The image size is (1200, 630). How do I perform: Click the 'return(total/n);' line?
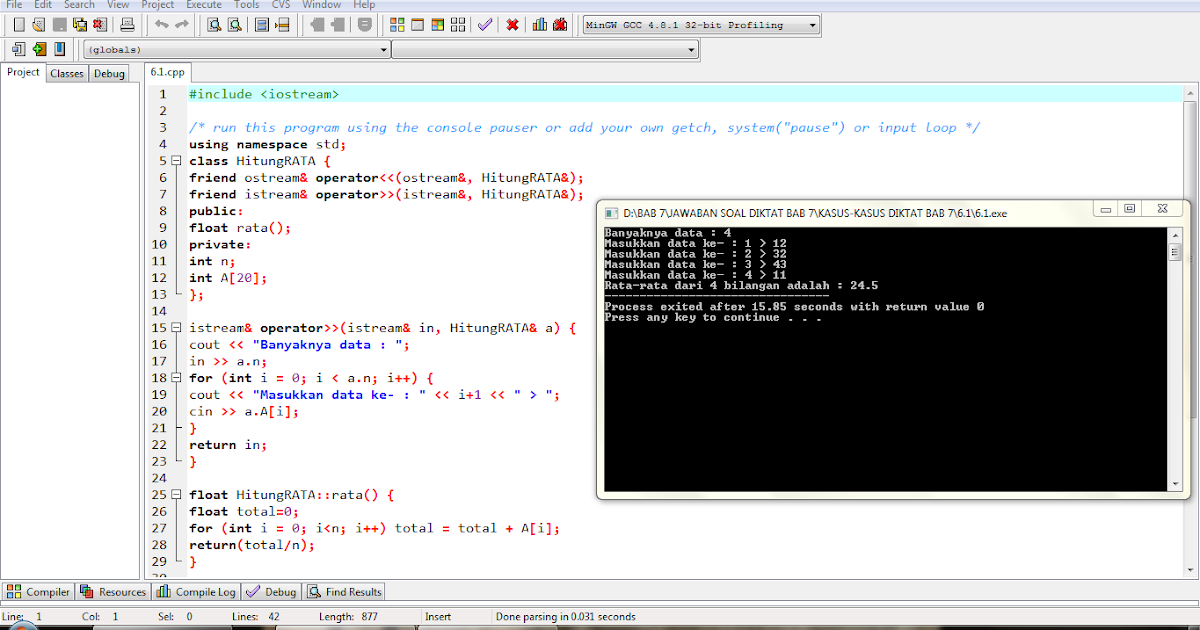pyautogui.click(x=252, y=544)
